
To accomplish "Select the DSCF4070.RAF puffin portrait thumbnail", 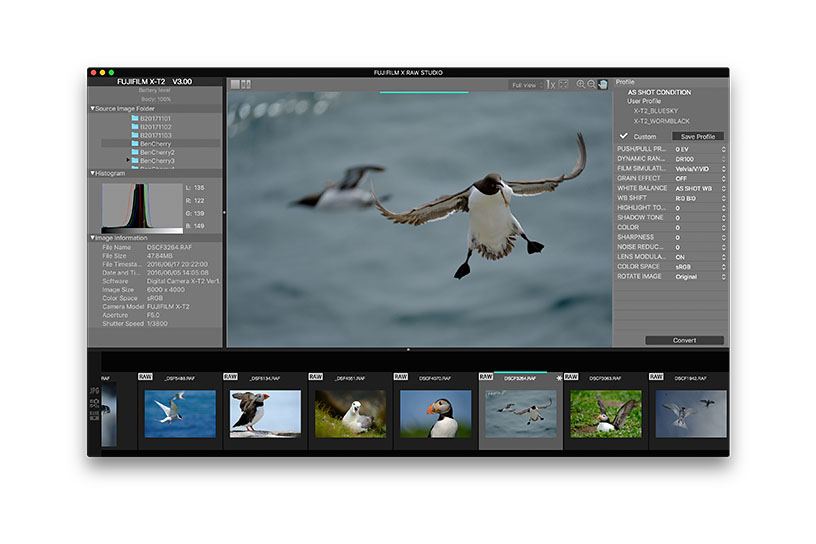I will pyautogui.click(x=435, y=413).
